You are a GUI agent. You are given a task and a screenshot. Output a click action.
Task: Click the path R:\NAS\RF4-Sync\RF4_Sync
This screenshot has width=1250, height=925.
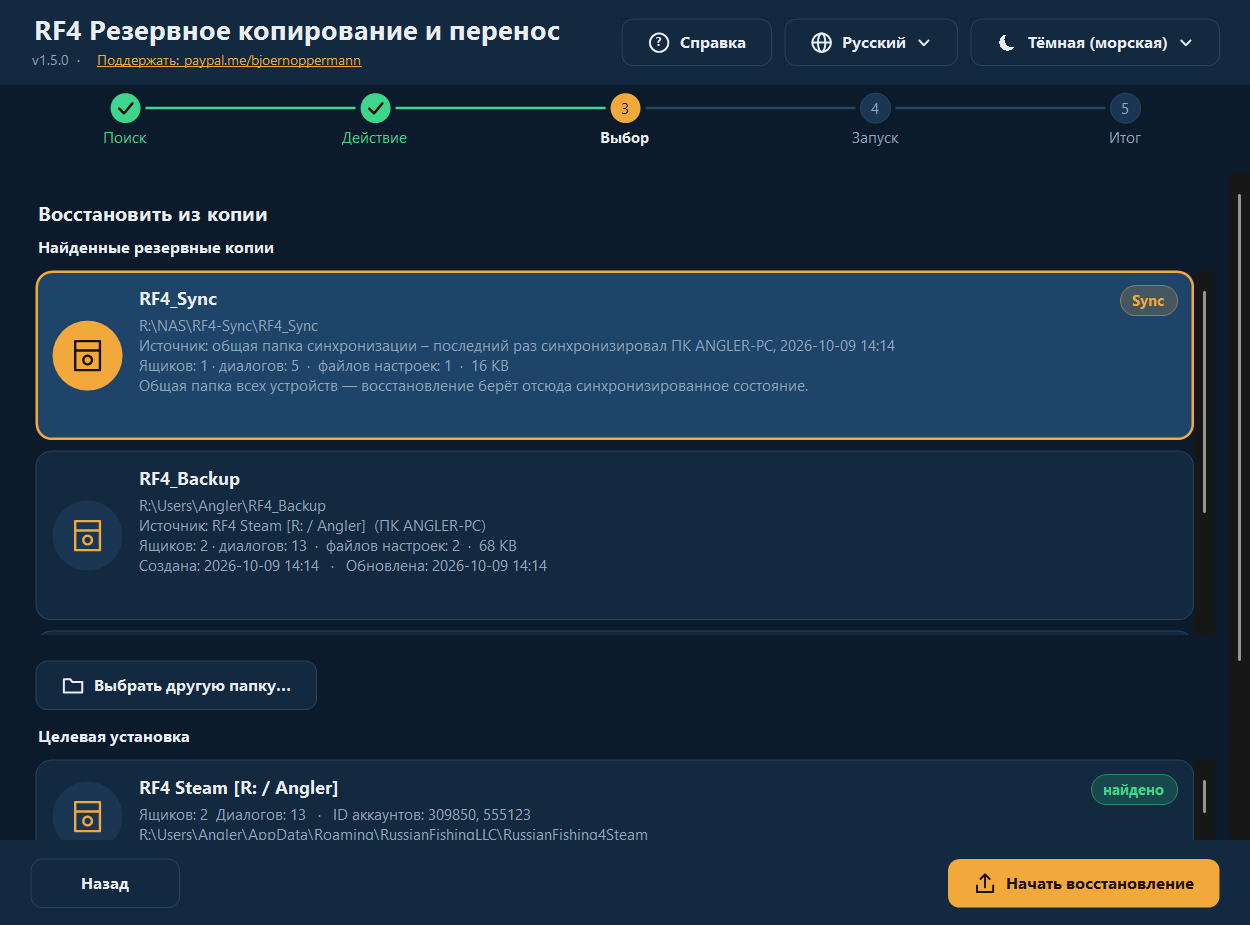(229, 326)
